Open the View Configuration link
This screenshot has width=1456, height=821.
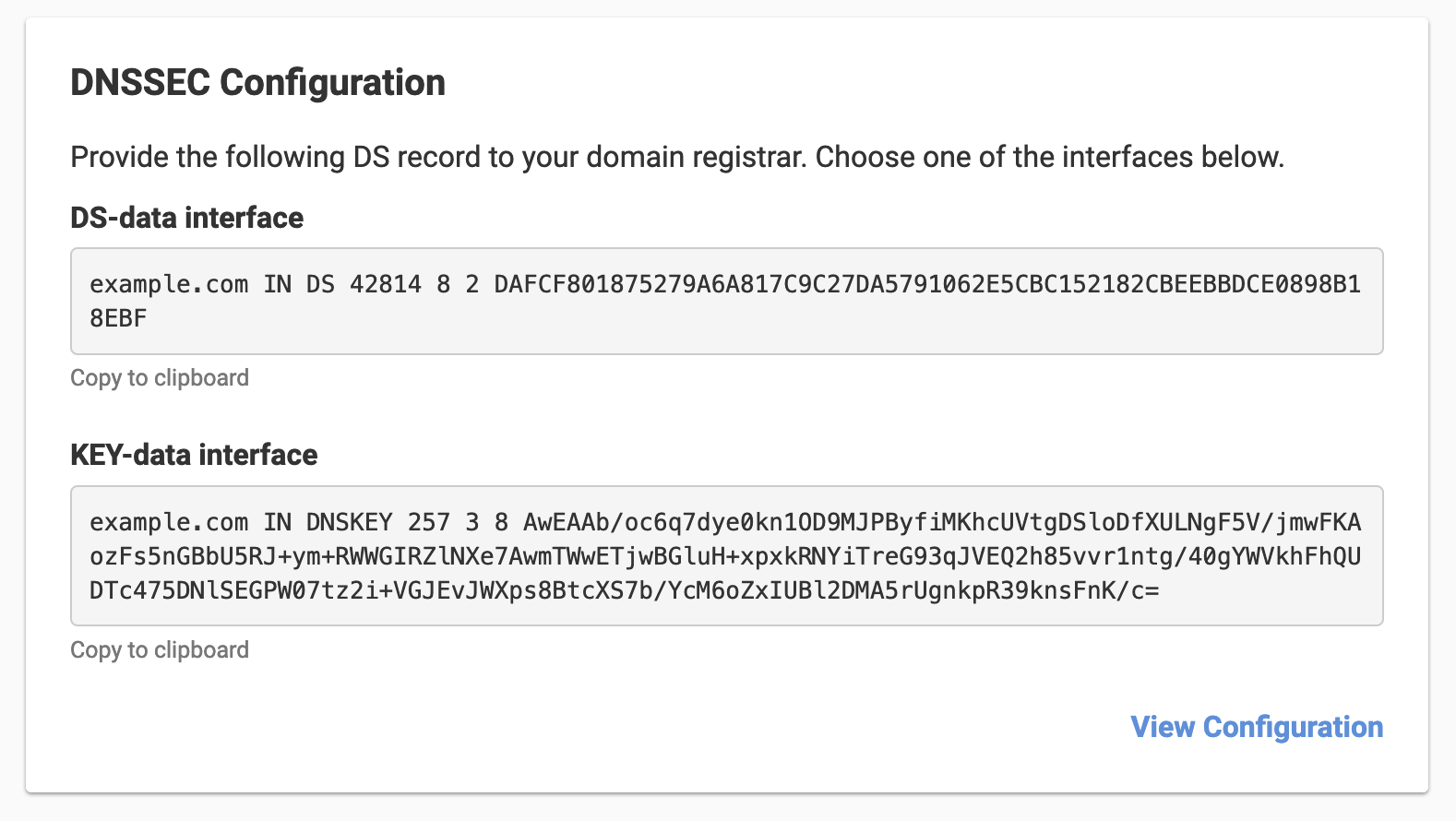pyautogui.click(x=1257, y=727)
